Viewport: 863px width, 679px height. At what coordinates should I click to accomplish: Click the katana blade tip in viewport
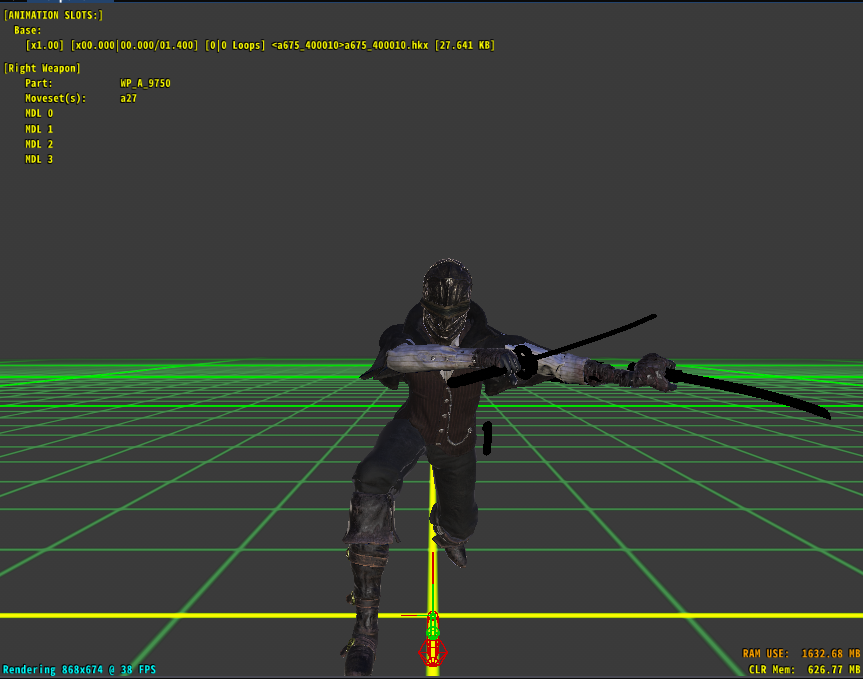coord(824,414)
